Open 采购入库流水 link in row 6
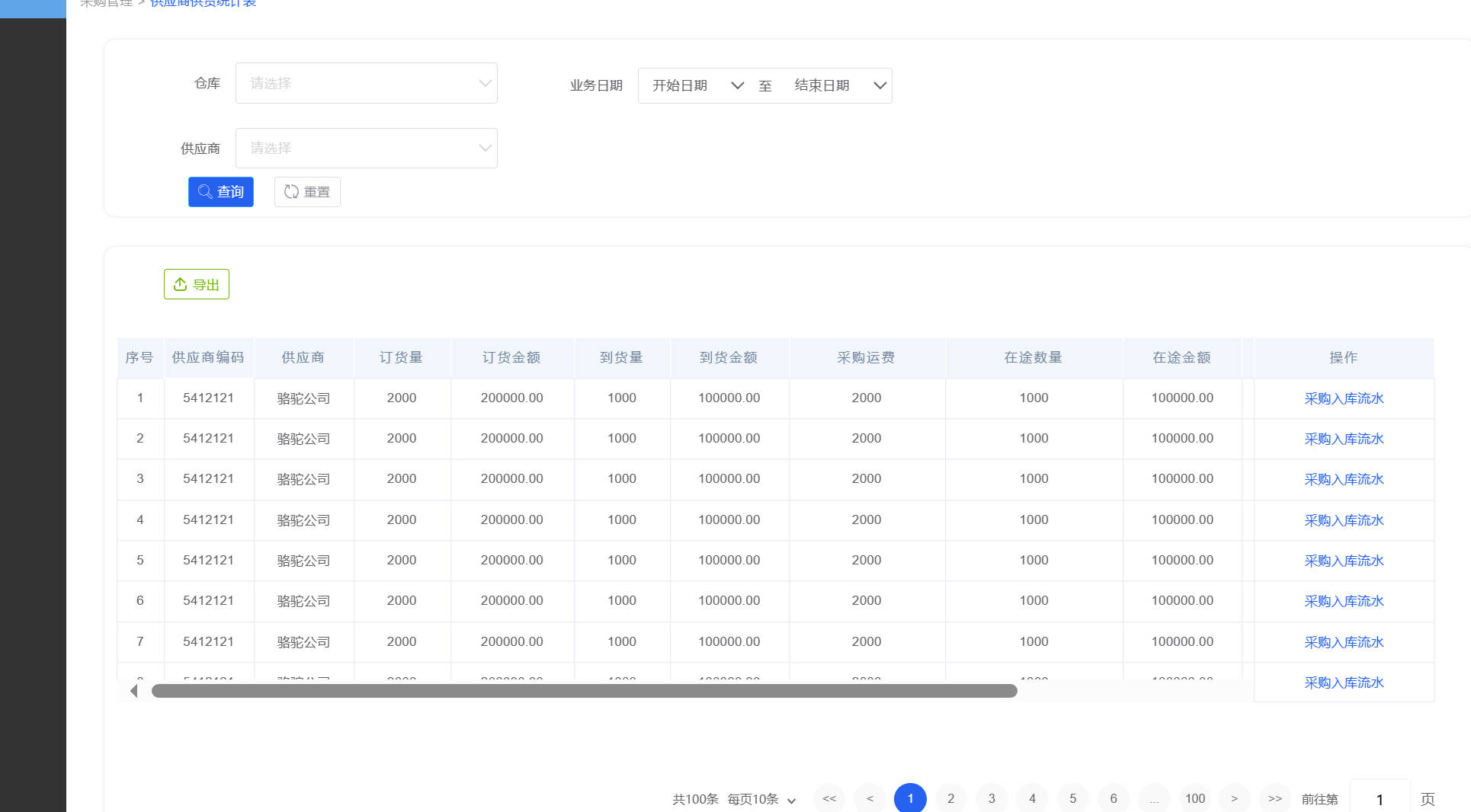The width and height of the screenshot is (1471, 812). coord(1344,601)
